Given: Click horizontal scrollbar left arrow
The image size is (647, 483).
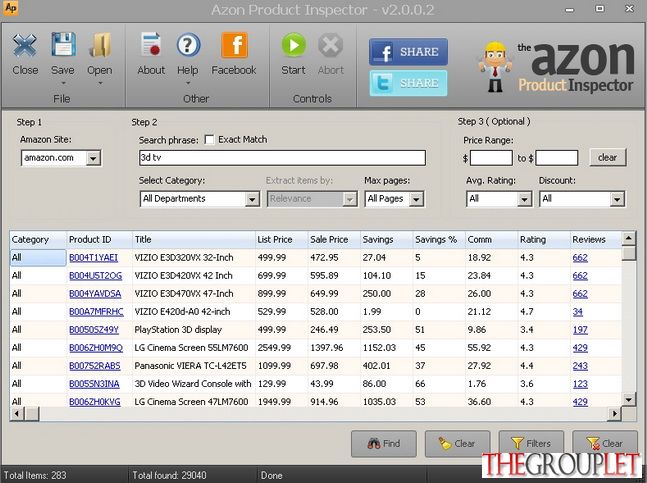Looking at the screenshot, I should (x=17, y=413).
